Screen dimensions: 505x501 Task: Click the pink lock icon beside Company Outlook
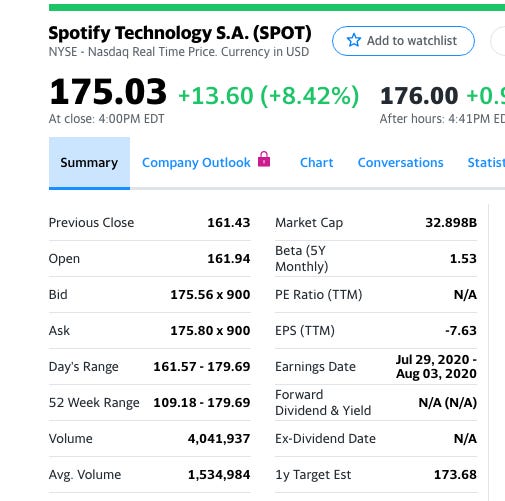click(264, 159)
